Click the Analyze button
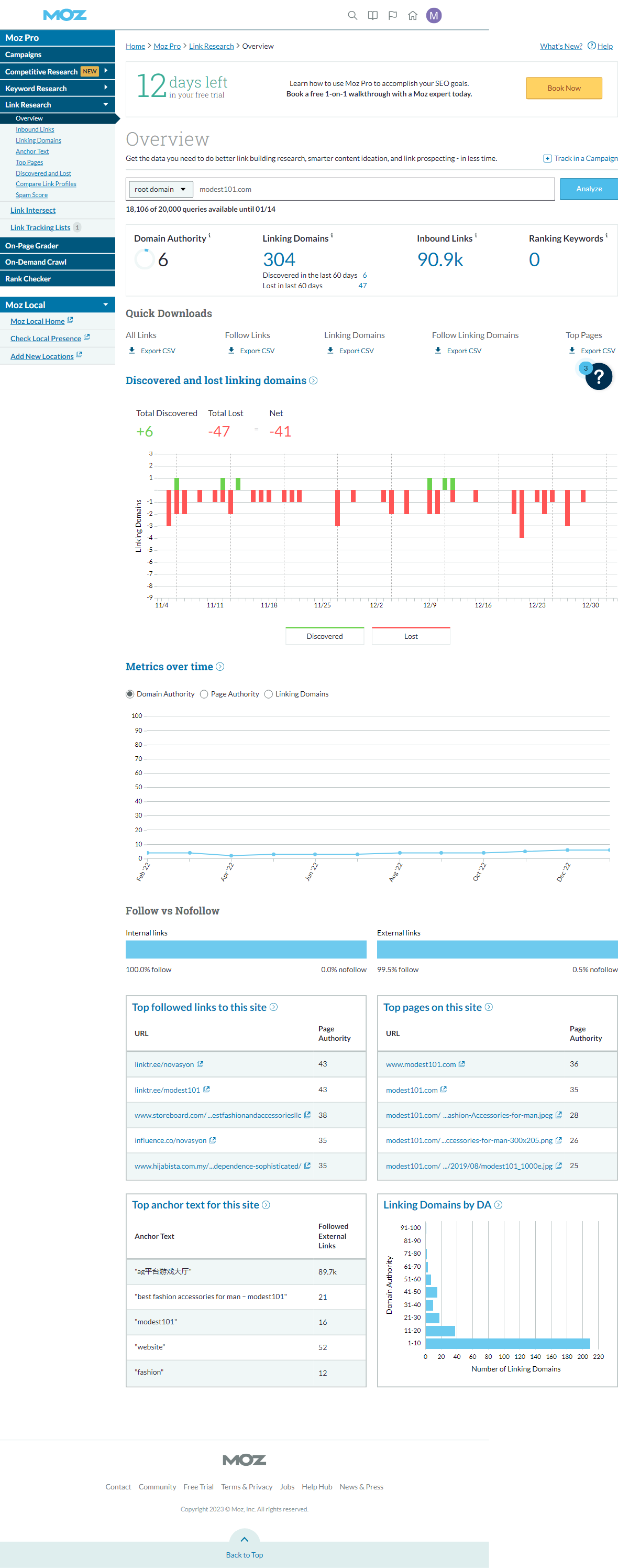 click(x=589, y=189)
